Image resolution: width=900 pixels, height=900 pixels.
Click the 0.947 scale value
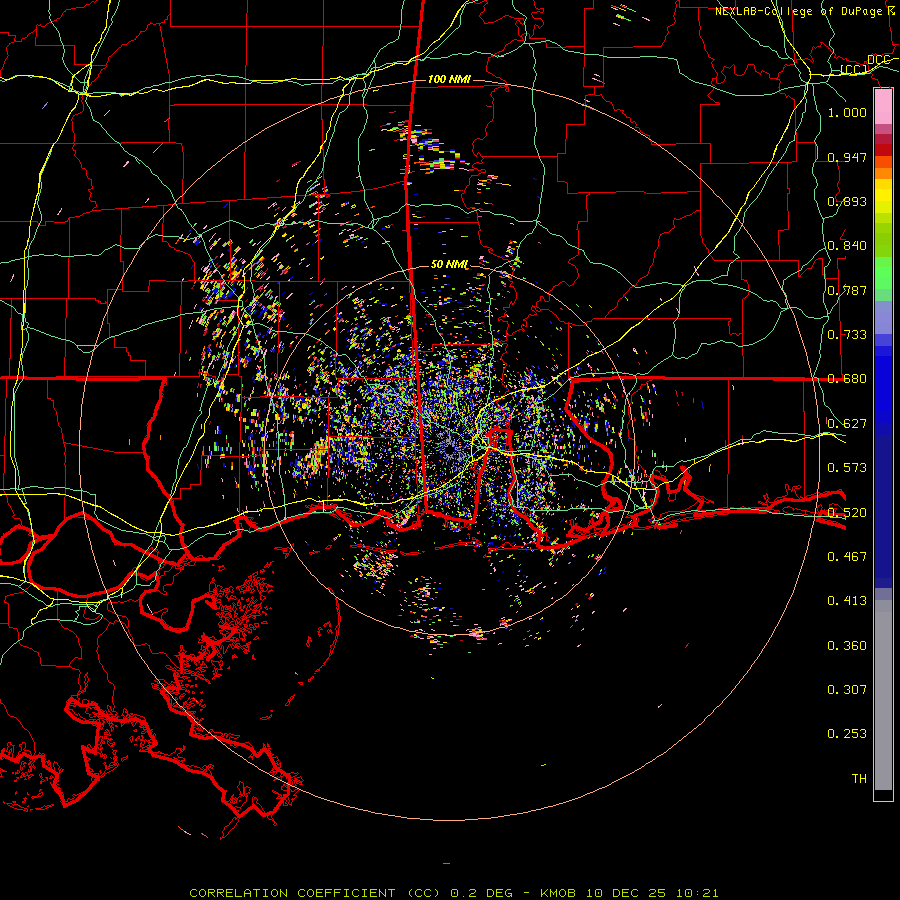pyautogui.click(x=847, y=157)
